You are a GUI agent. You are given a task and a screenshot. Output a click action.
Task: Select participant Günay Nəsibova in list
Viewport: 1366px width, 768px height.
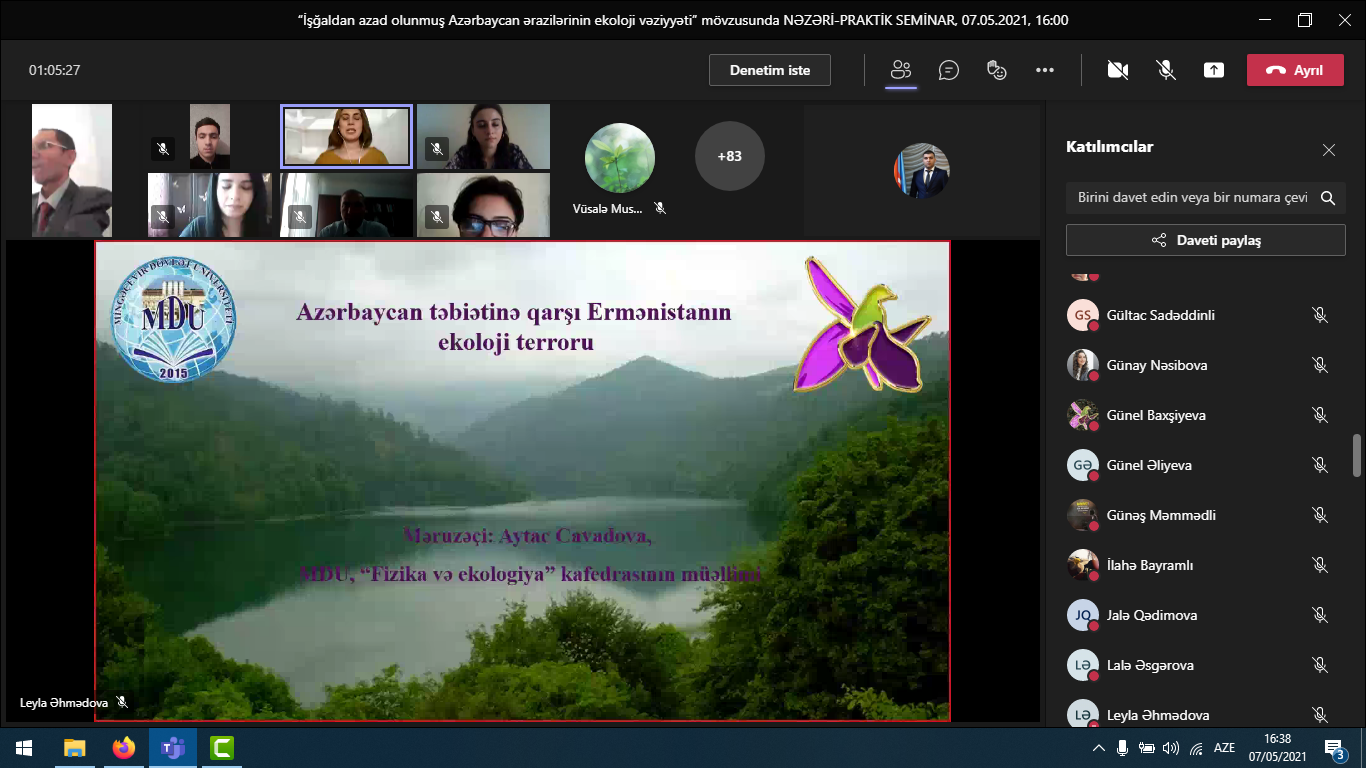(x=1156, y=365)
